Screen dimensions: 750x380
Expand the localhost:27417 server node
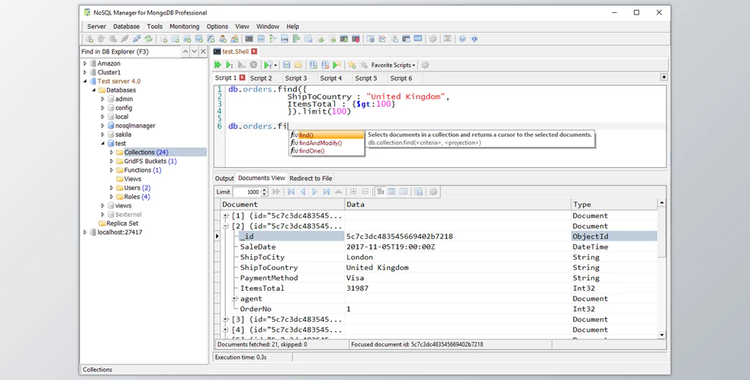(85, 232)
